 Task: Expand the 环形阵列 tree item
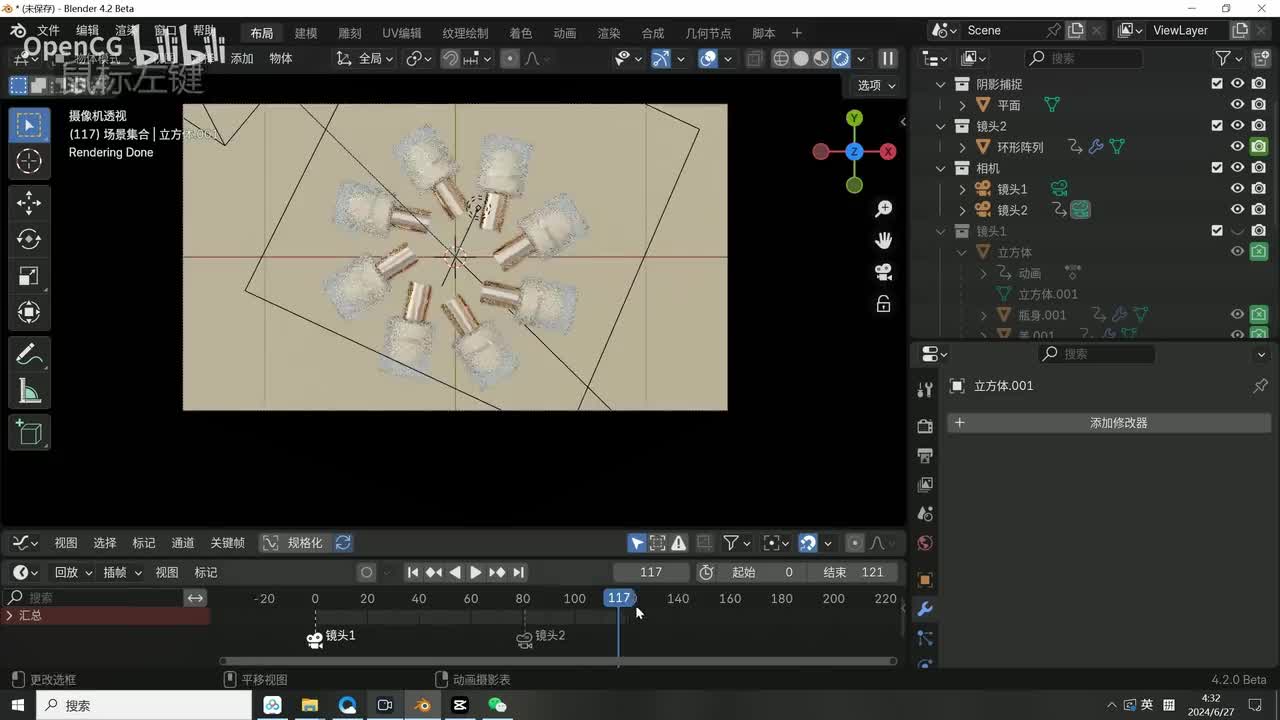click(963, 147)
